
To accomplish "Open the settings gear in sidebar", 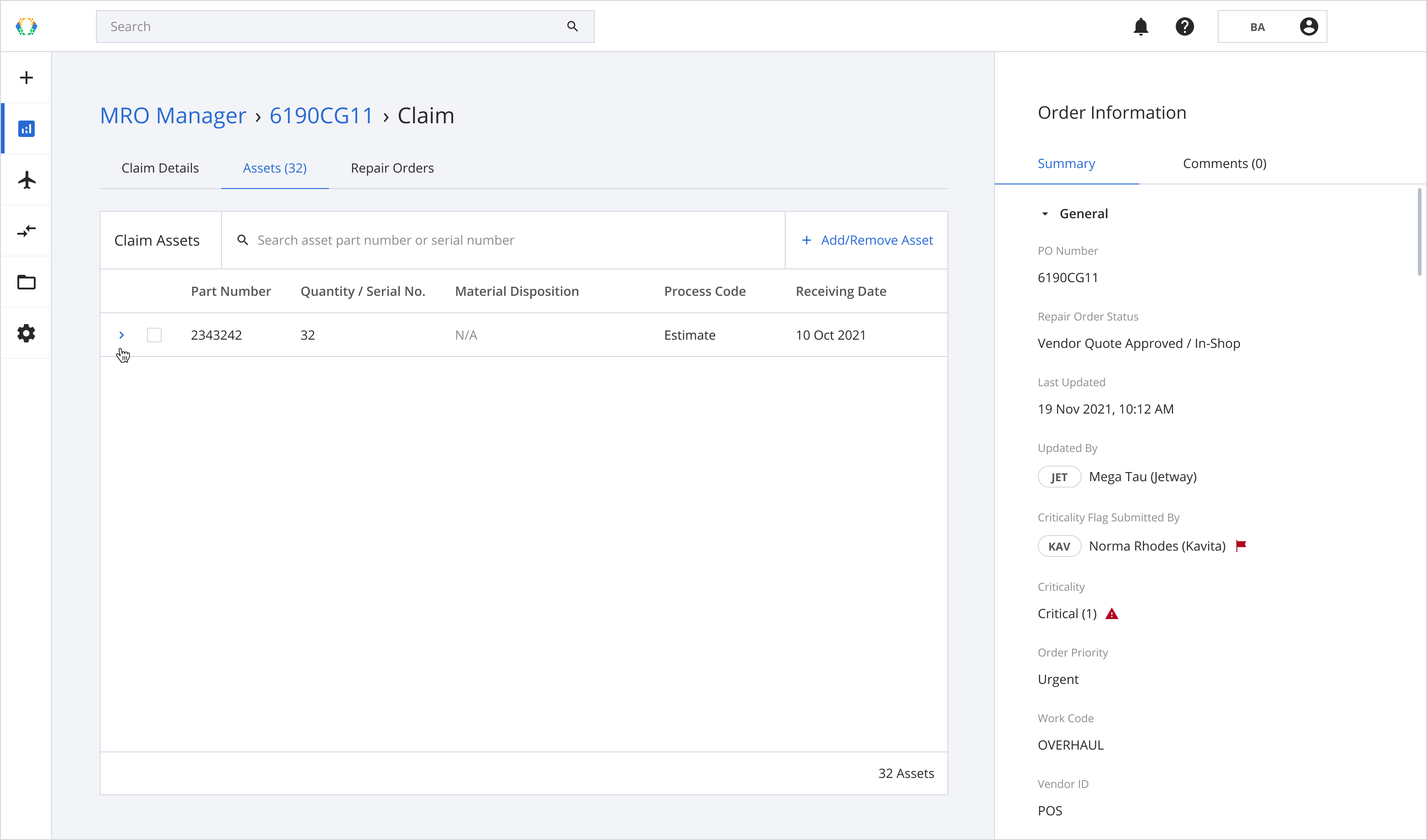I will (x=26, y=333).
